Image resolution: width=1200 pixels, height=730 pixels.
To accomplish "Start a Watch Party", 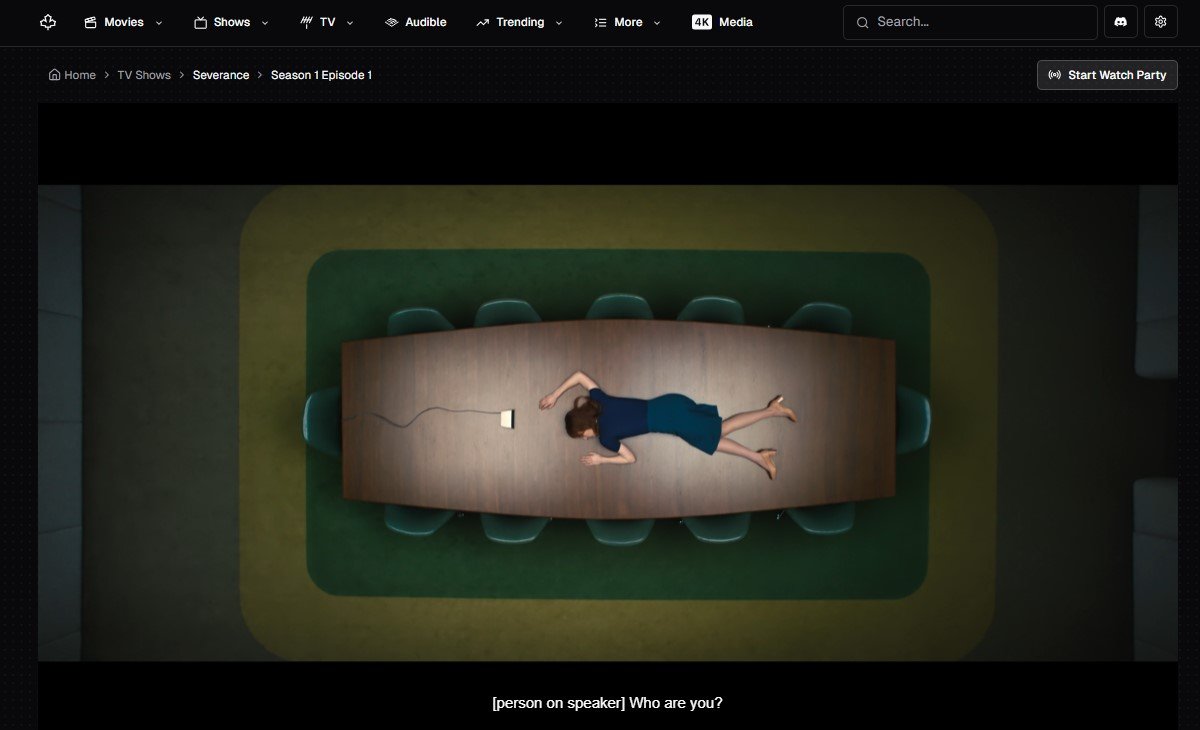I will pyautogui.click(x=1107, y=75).
